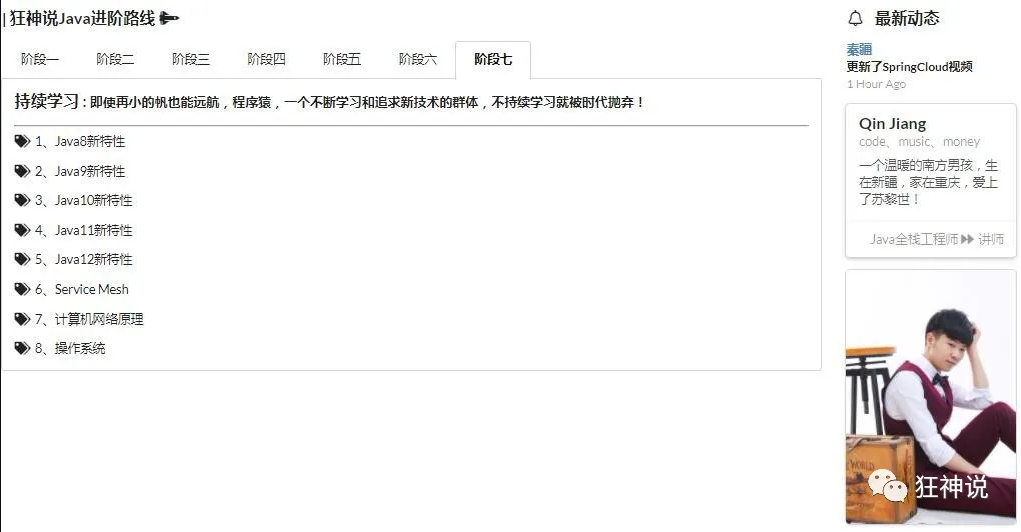Click the tag icon beside Java11新特性
1021x532 pixels.
tap(22, 230)
